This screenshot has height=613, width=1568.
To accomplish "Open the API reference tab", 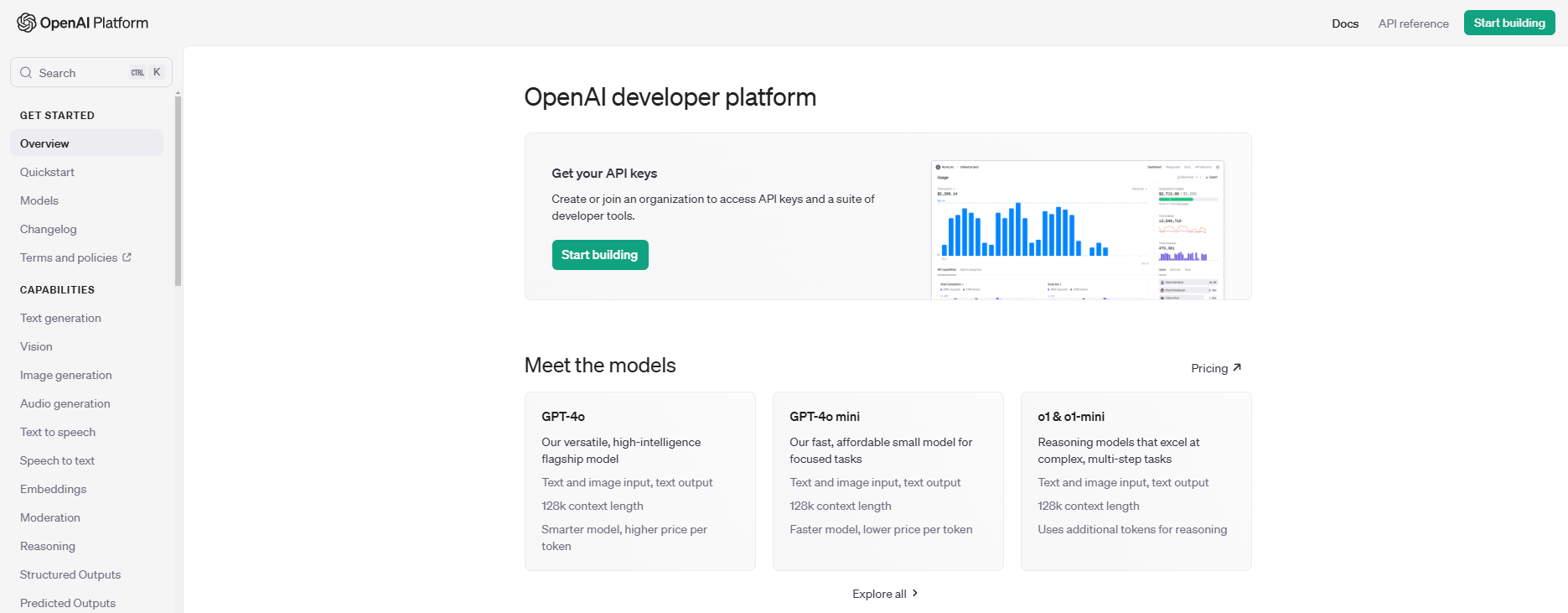I will point(1414,23).
